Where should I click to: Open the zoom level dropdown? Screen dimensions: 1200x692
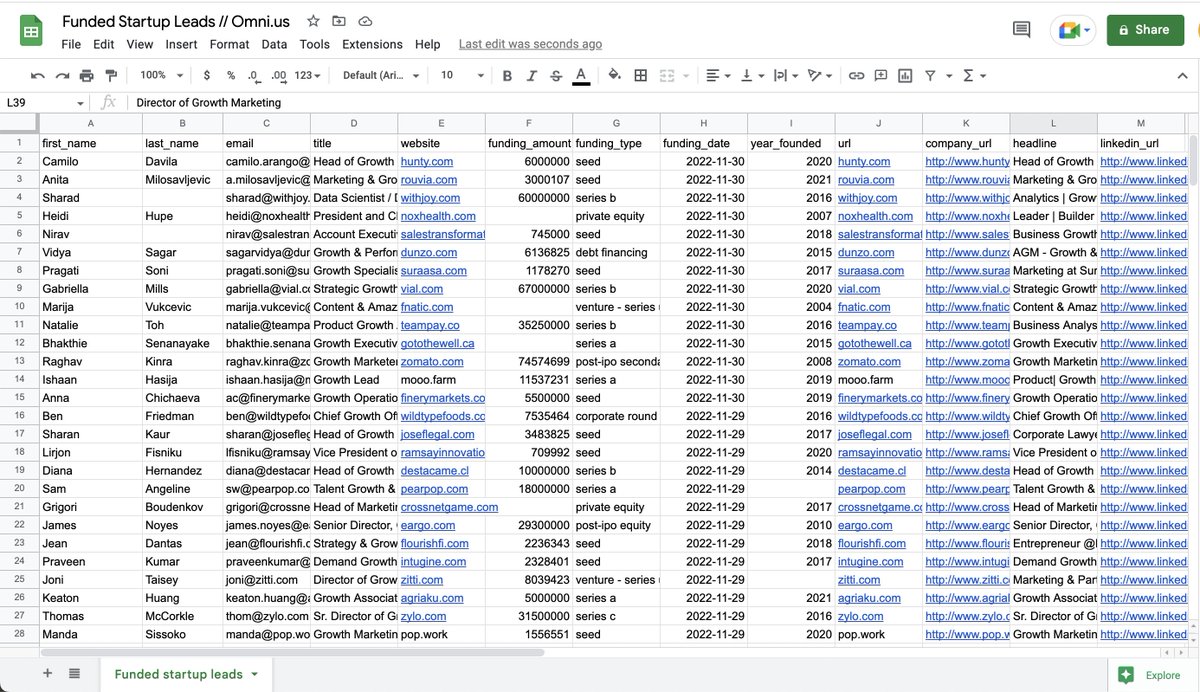click(x=159, y=75)
